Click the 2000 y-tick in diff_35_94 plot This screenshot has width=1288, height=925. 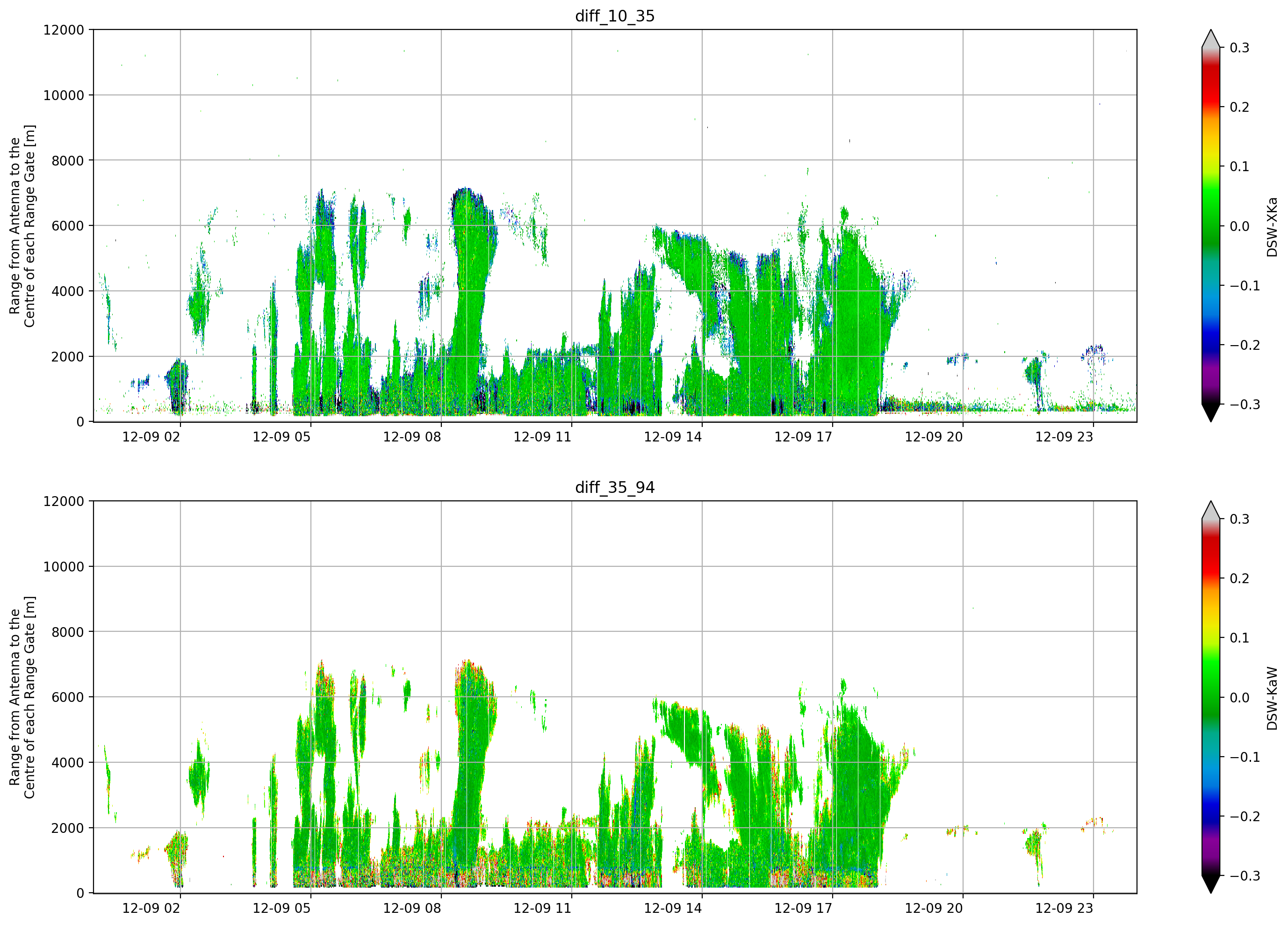click(68, 828)
